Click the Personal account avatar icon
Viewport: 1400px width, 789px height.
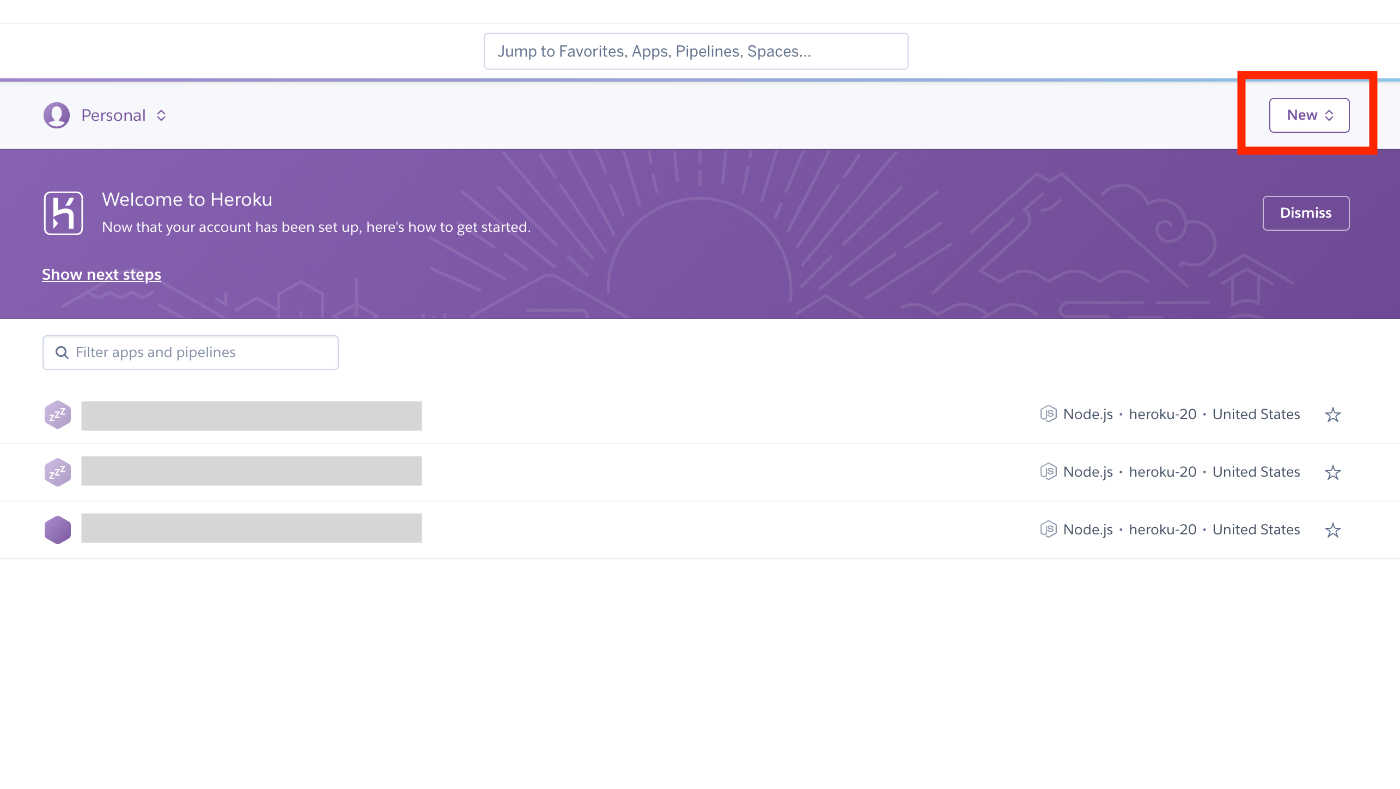coord(56,115)
